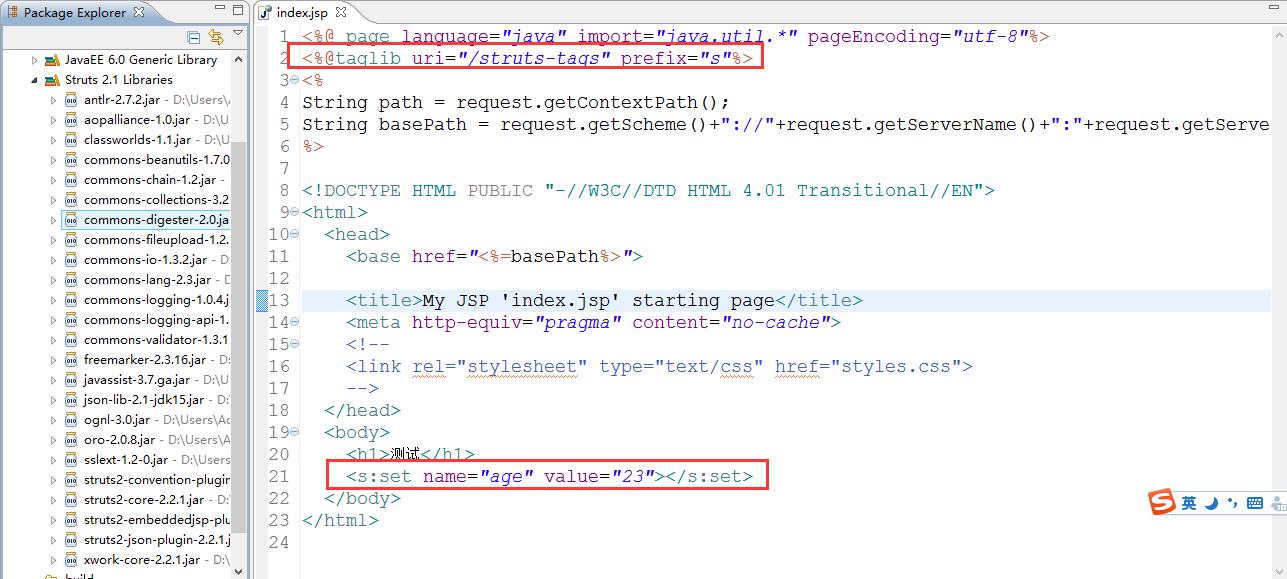Viewport: 1287px width, 579px height.
Task: Toggle the Sogou punctuation mode icon
Action: 1232,503
